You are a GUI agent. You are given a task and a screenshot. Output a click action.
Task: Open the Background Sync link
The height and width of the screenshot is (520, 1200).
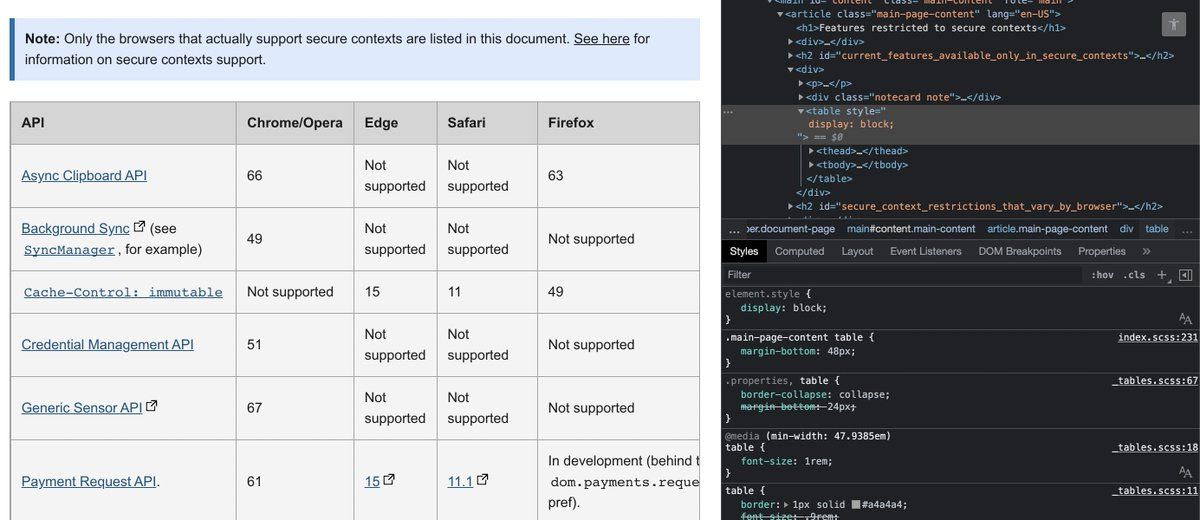click(76, 228)
